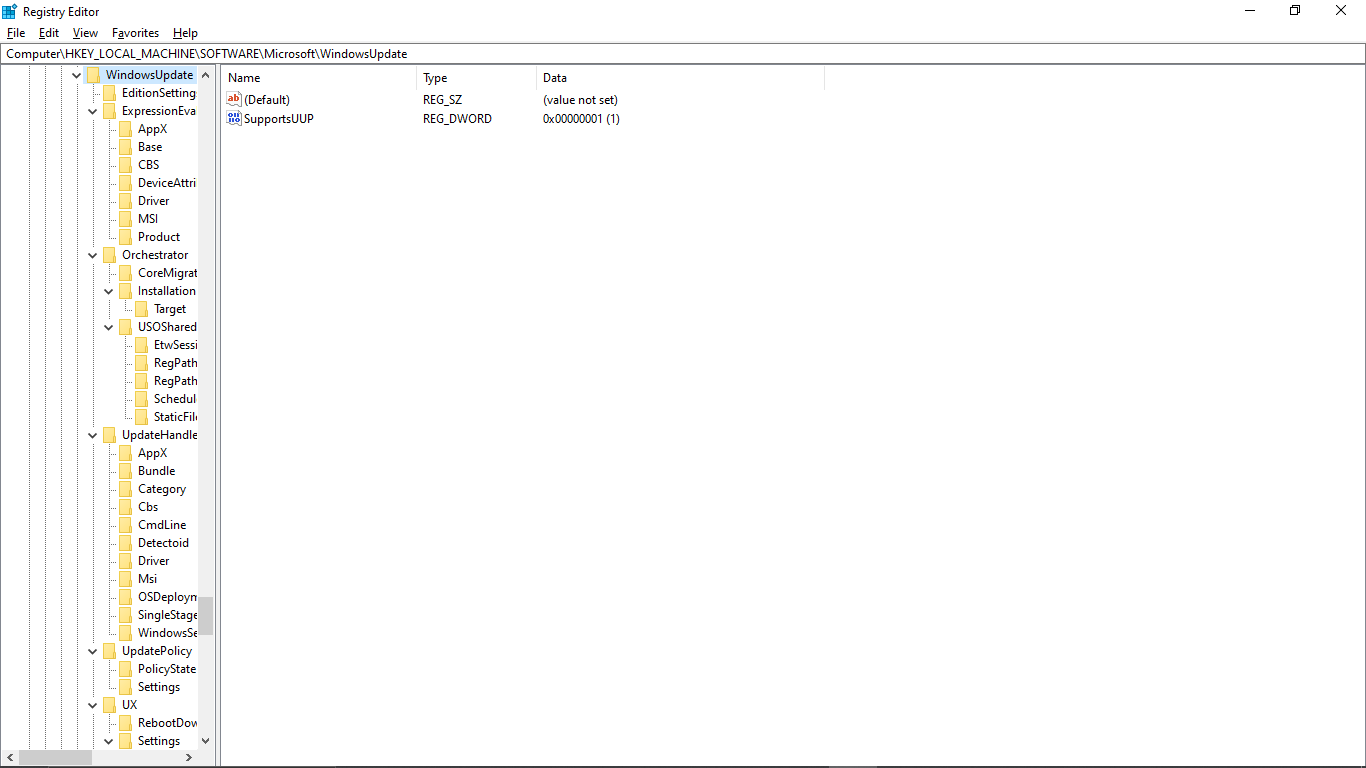Click the REG_DWORD type cell
This screenshot has height=768, width=1366.
click(457, 119)
